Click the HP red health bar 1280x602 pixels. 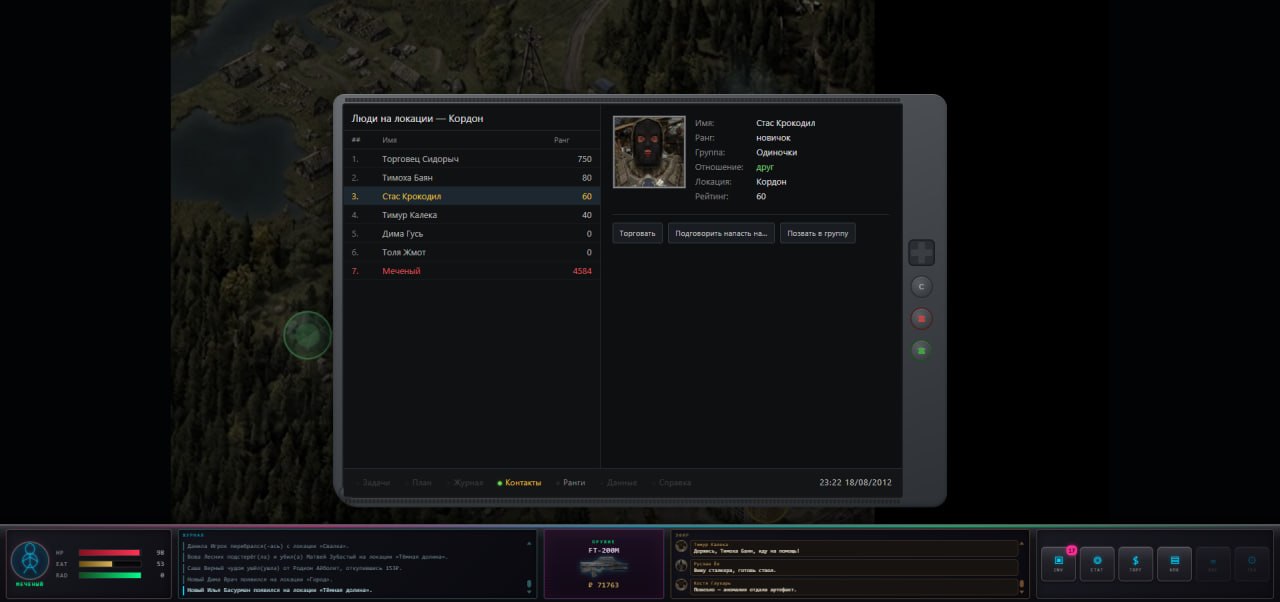click(109, 552)
